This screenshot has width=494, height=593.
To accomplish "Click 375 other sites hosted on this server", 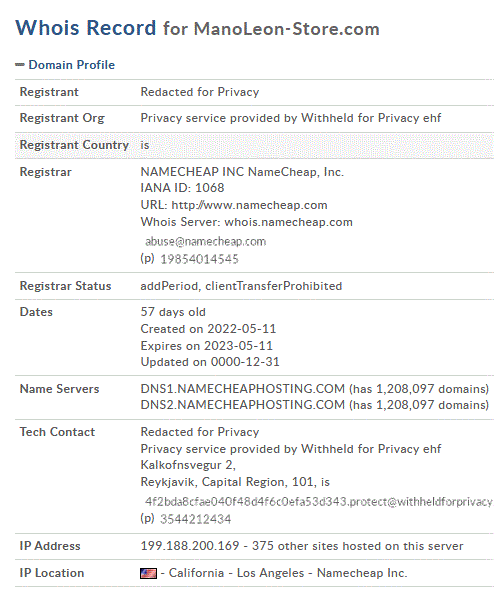I will [x=357, y=546].
